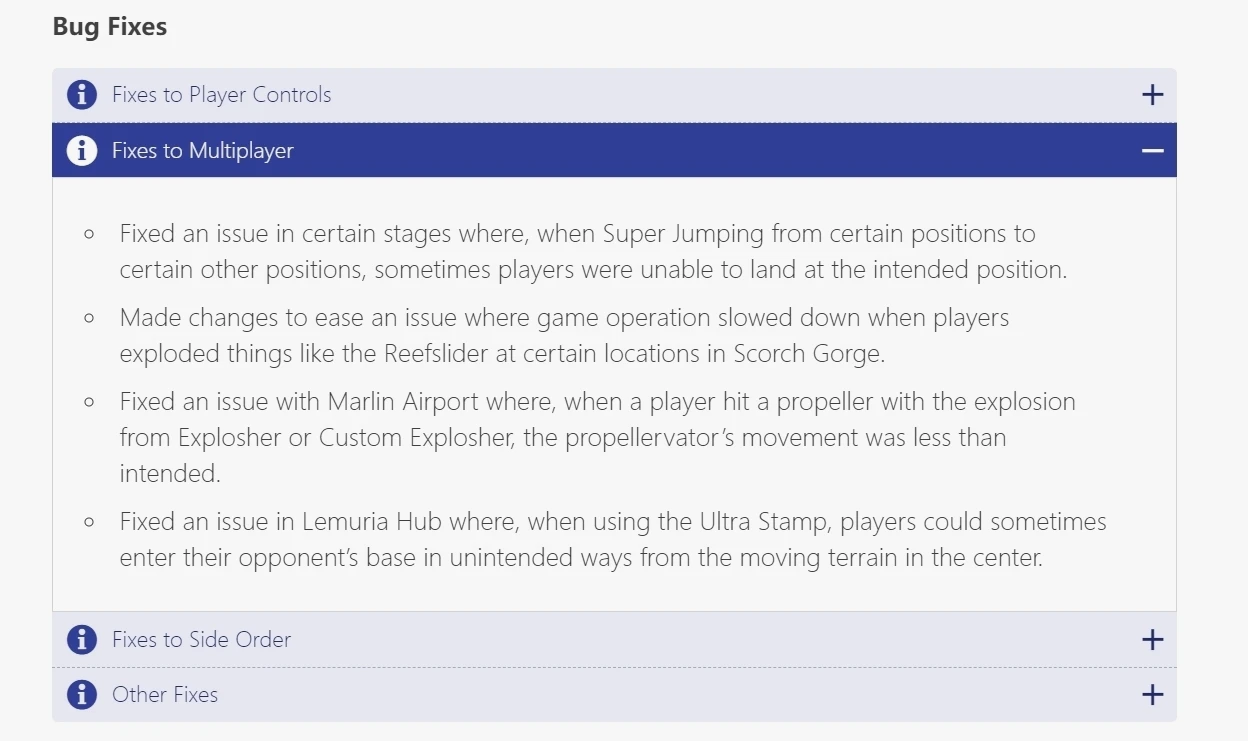Open the Fixes to Side Order section title
Viewport: 1248px width, 741px height.
[x=201, y=639]
